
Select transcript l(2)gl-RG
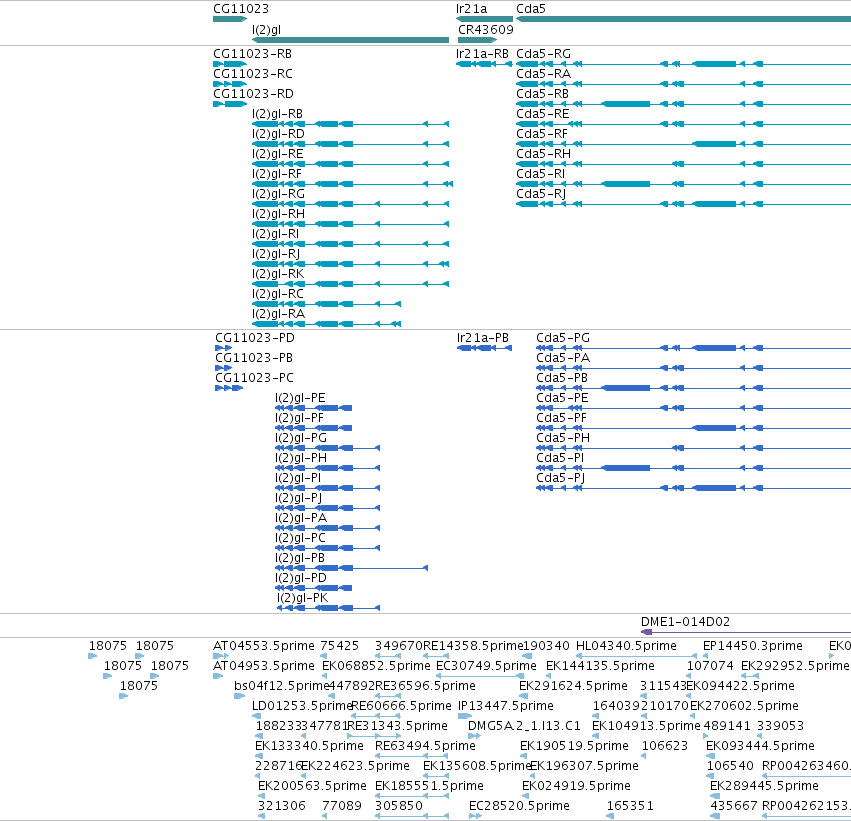[x=278, y=194]
